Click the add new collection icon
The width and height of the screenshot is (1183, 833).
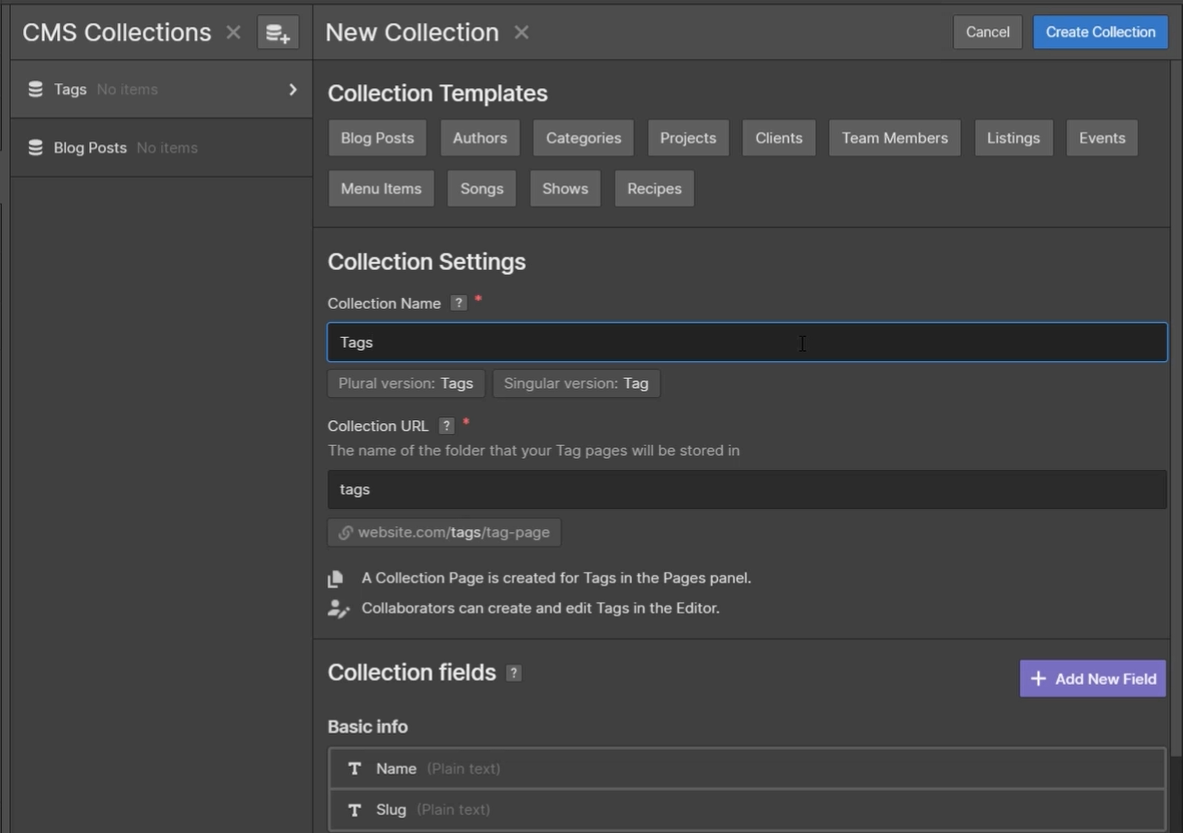pos(278,32)
